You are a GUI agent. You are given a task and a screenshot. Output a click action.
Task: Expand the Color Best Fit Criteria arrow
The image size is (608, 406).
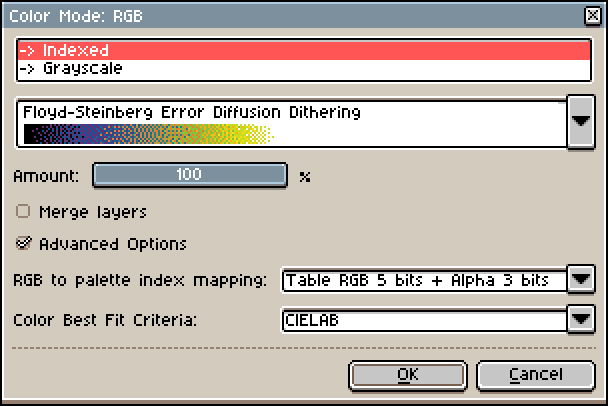click(580, 319)
